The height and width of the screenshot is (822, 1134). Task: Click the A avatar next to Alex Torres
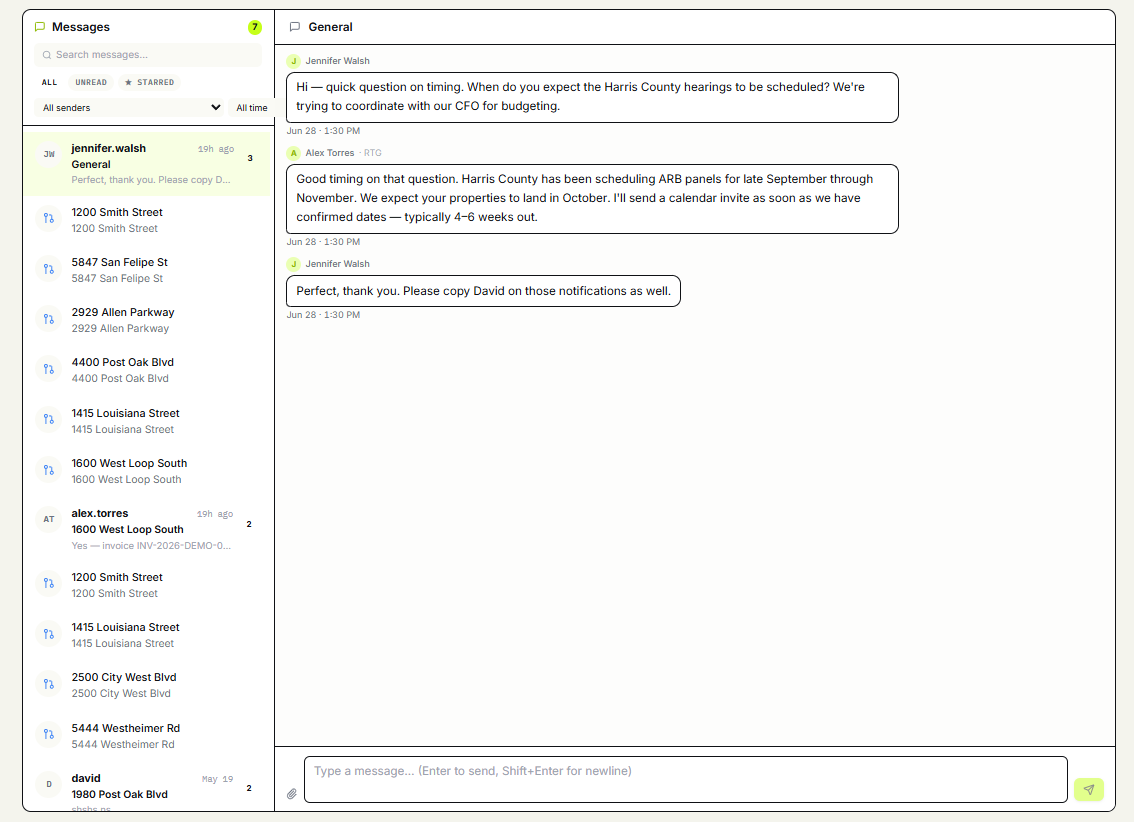click(294, 153)
